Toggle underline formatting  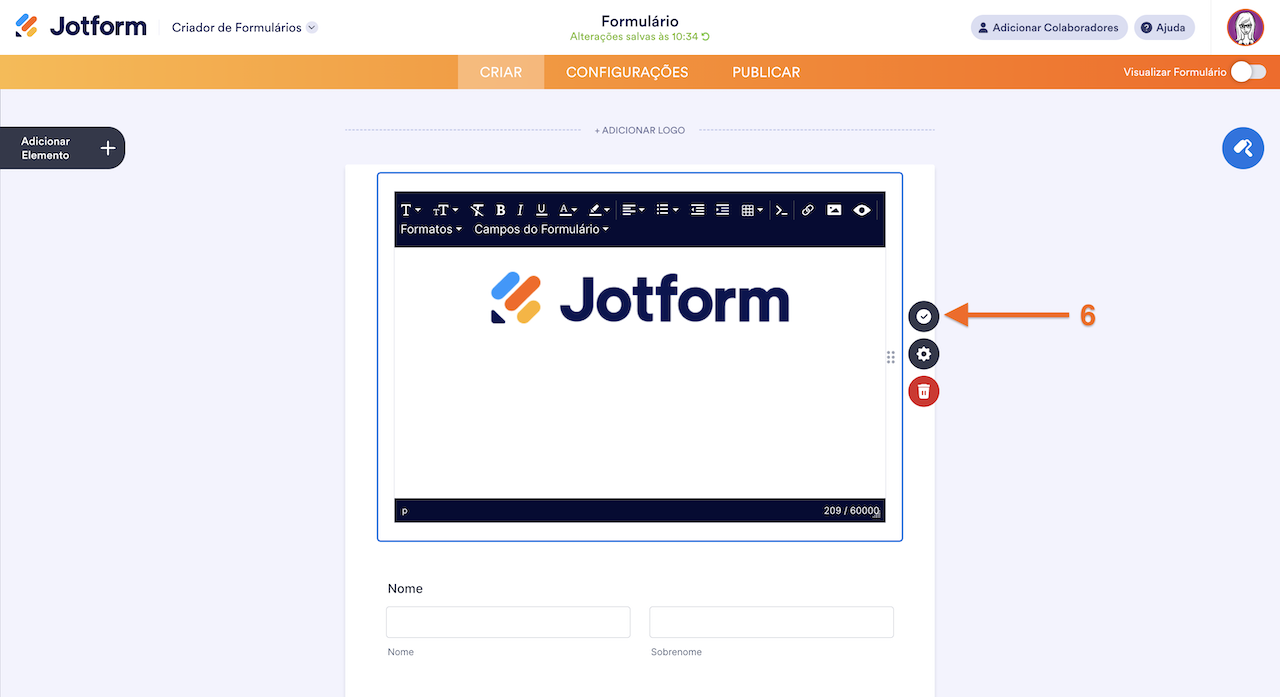click(541, 210)
